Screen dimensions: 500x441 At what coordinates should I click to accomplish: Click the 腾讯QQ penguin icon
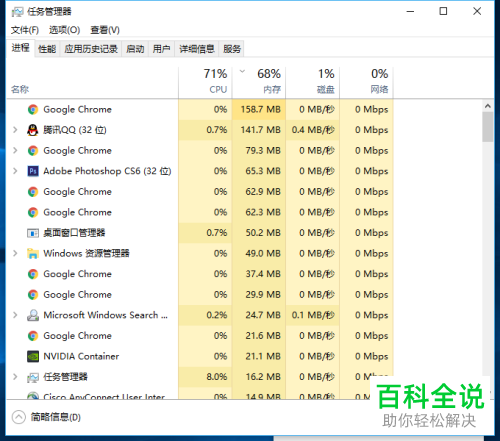click(x=33, y=130)
